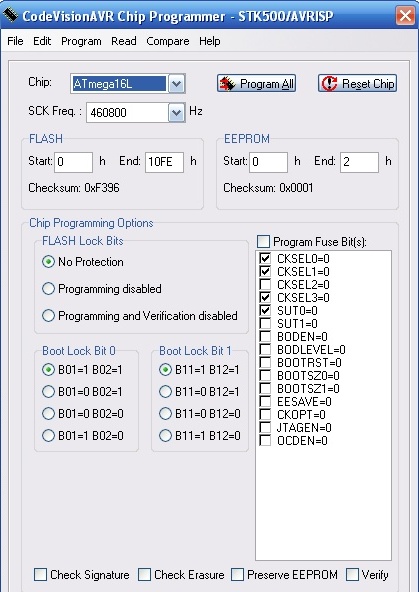This screenshot has height=592, width=419.
Task: Uncheck the SUT0=0 fuse bit
Action: (265, 310)
